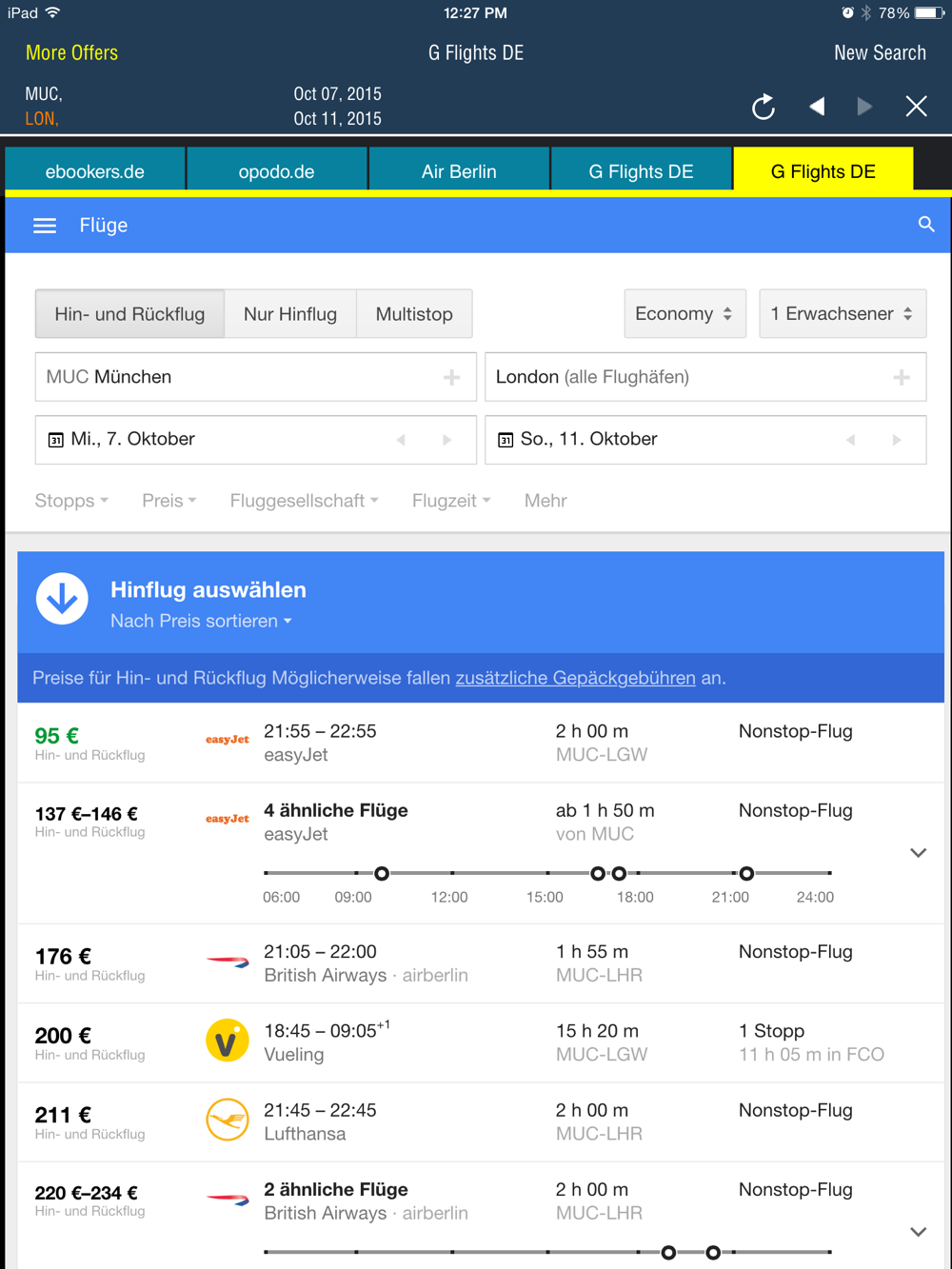Click plus icon in London destination field
The width and height of the screenshot is (952, 1269).
coord(901,378)
